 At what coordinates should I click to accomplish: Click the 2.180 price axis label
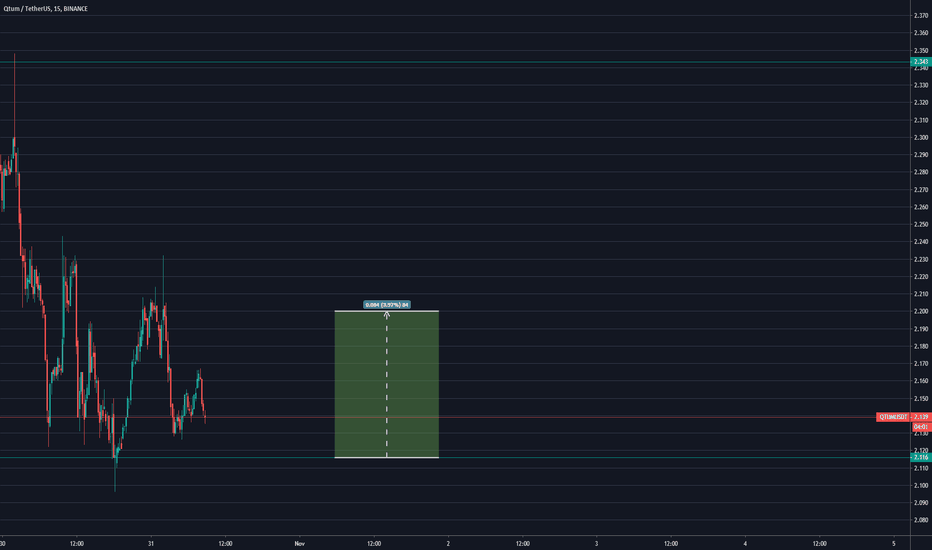921,346
